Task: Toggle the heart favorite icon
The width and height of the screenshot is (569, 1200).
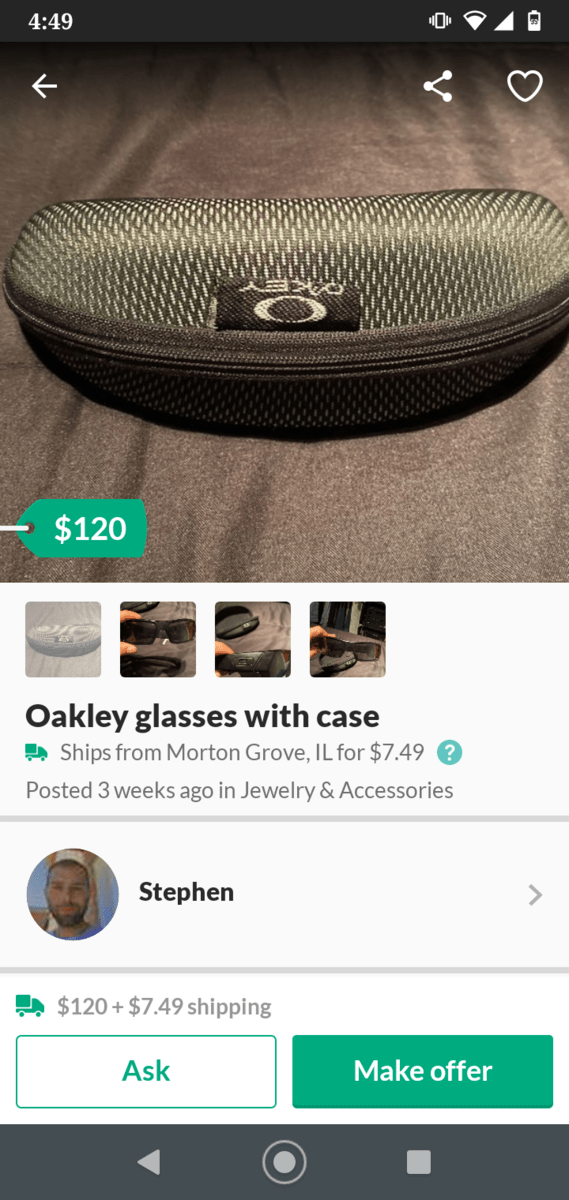Action: coord(525,86)
